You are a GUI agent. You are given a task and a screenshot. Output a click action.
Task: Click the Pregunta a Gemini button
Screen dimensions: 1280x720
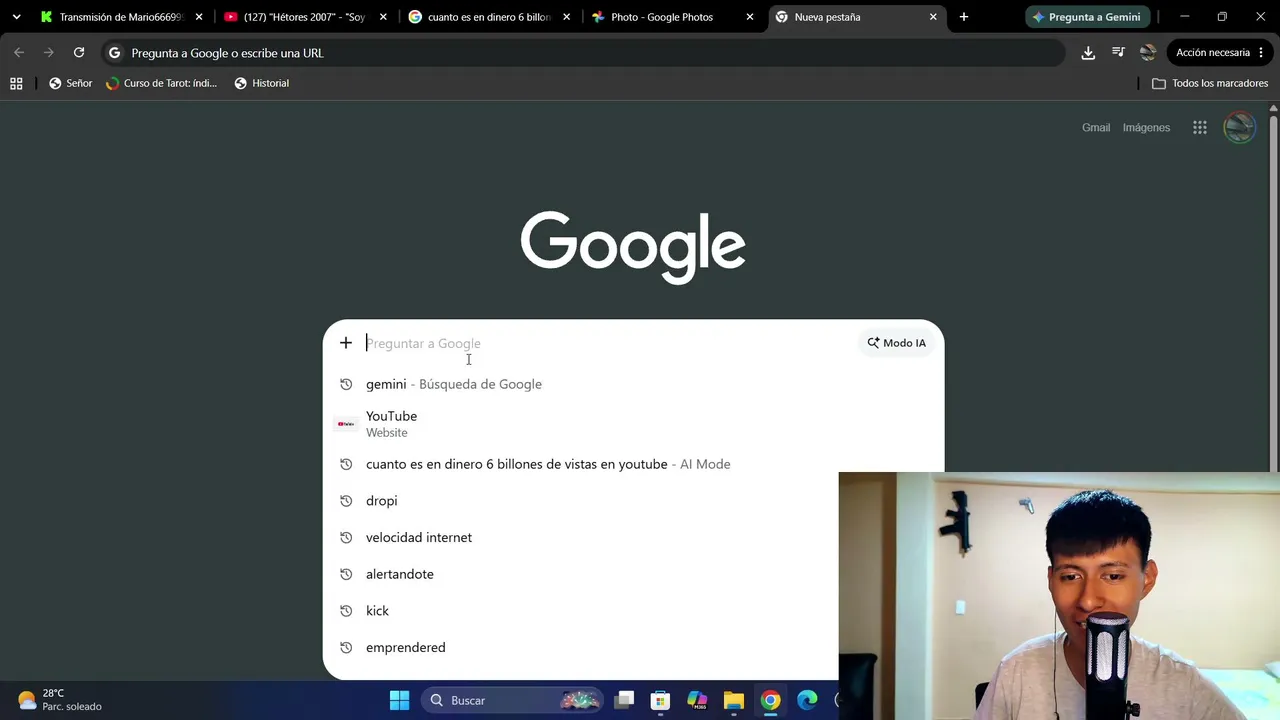1087,17
